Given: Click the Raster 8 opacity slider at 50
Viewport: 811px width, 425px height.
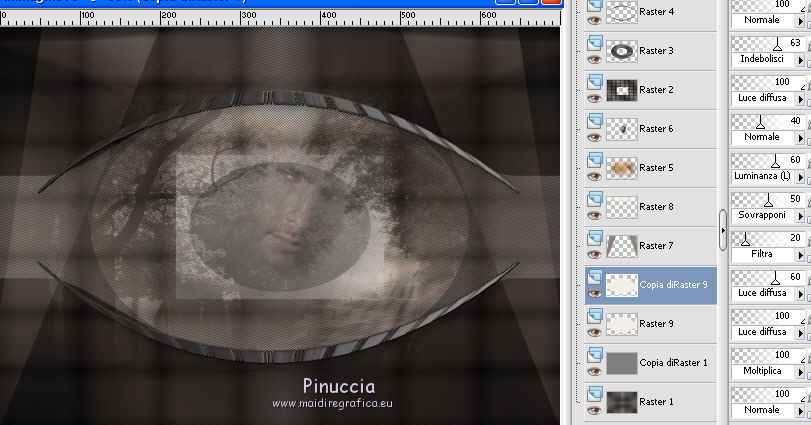Looking at the screenshot, I should pyautogui.click(x=768, y=200).
